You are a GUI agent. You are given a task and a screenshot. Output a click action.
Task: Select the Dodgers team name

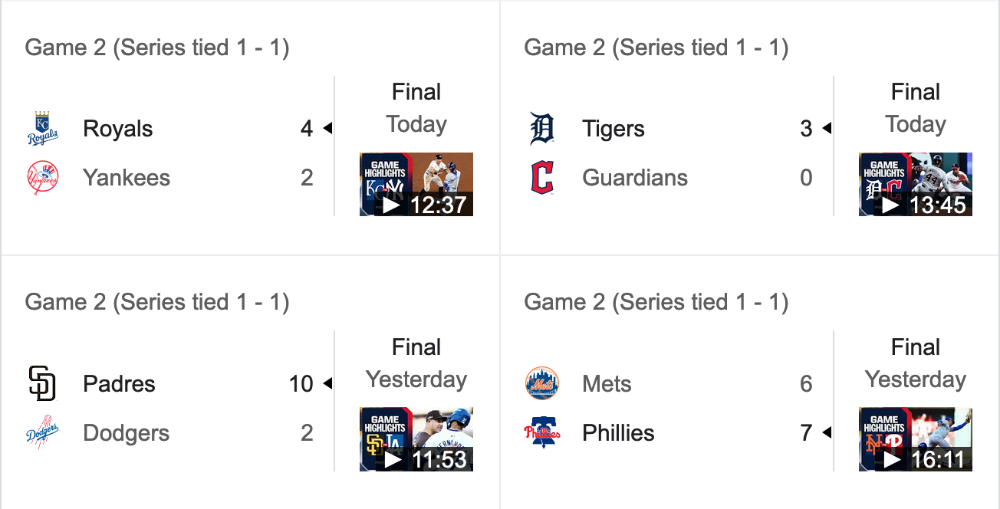(x=126, y=433)
